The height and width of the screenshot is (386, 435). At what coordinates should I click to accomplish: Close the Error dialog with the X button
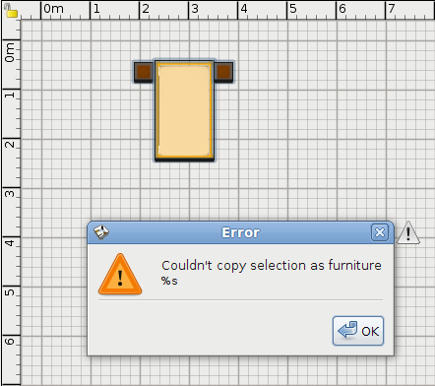point(380,232)
